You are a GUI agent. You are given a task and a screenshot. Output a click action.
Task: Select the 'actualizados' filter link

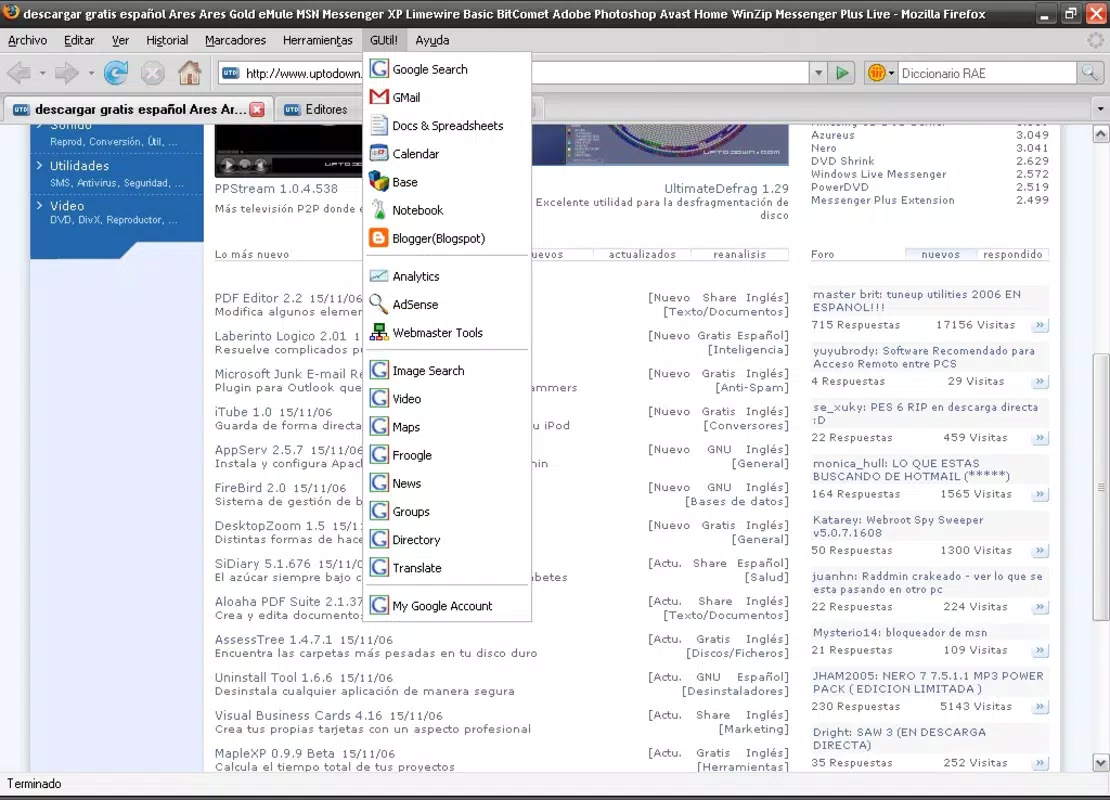pos(642,254)
